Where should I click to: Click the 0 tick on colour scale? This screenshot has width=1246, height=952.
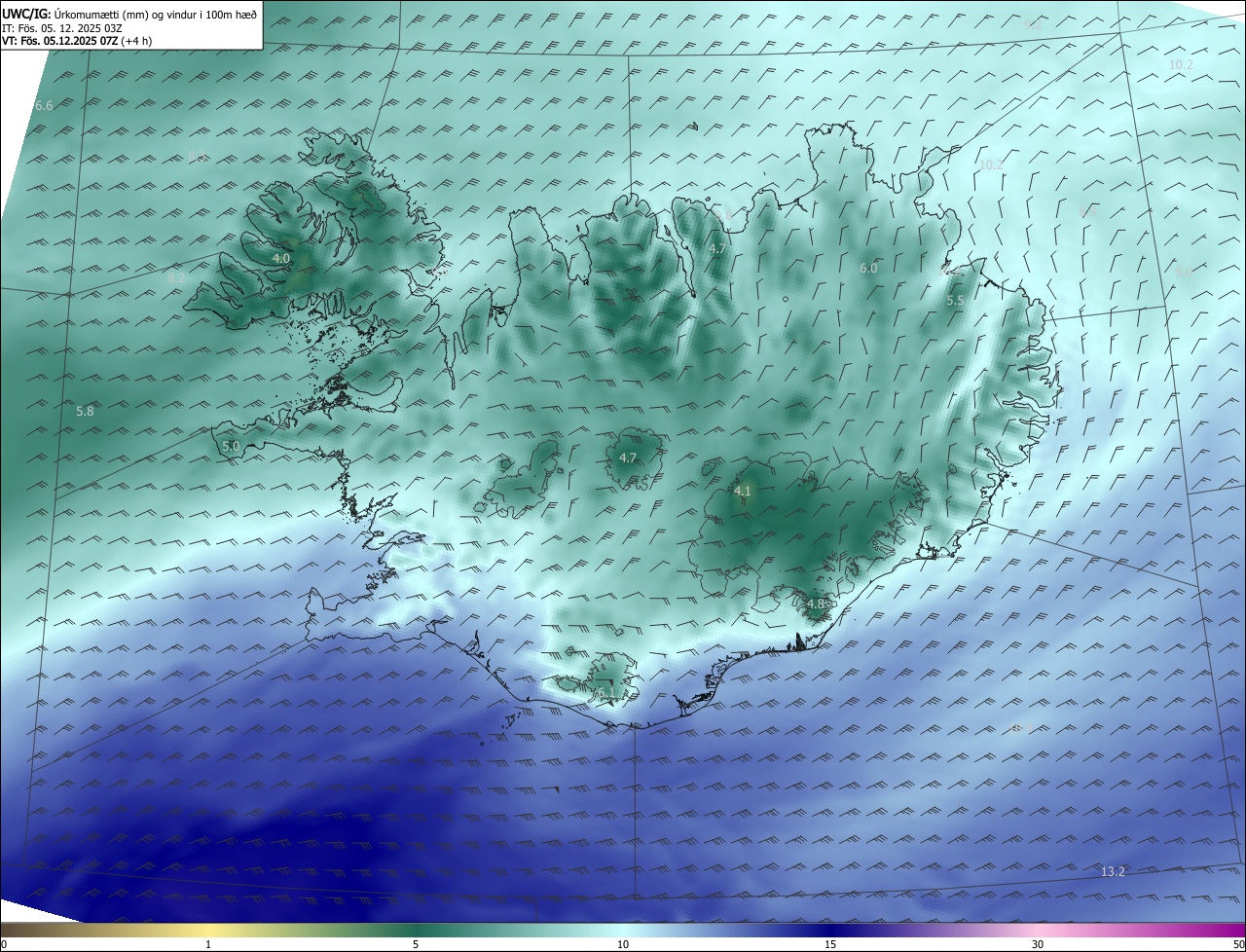[x=3, y=944]
